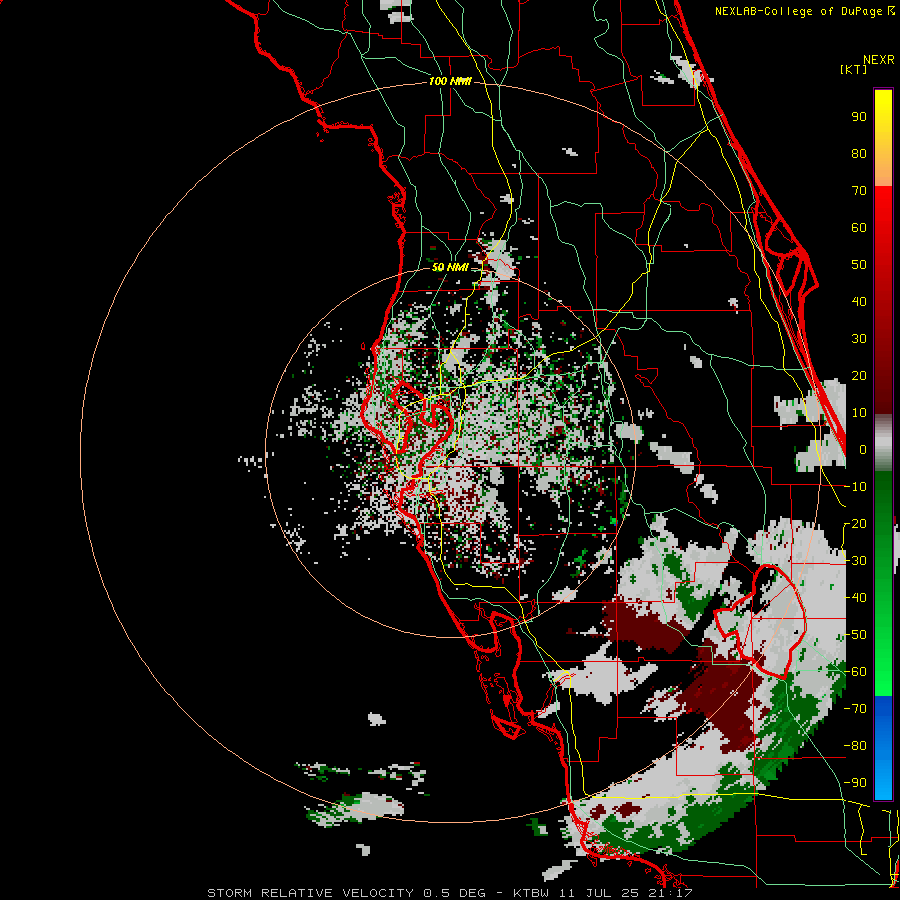Click the 70 value on the velocity scale
900x900 pixels.
pyautogui.click(x=859, y=191)
